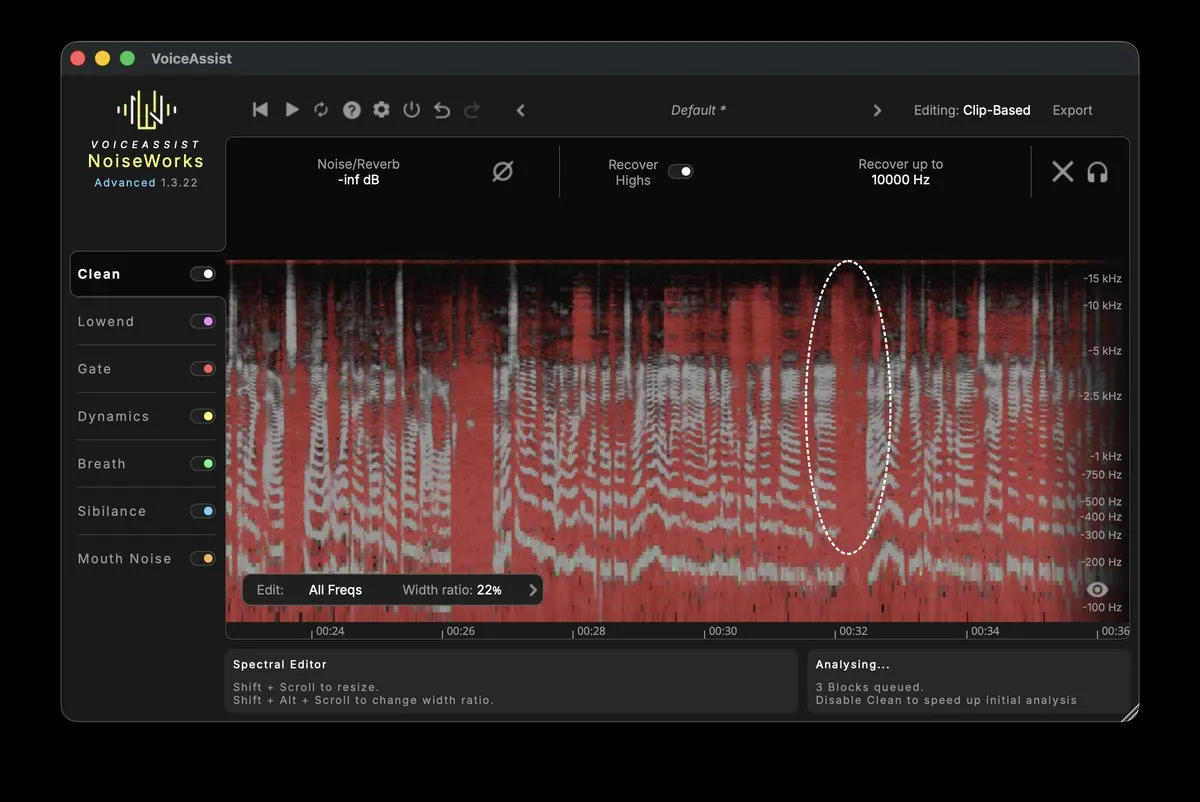Adjust Recover up to 10000 Hz value
Image resolution: width=1200 pixels, height=802 pixels.
900,180
